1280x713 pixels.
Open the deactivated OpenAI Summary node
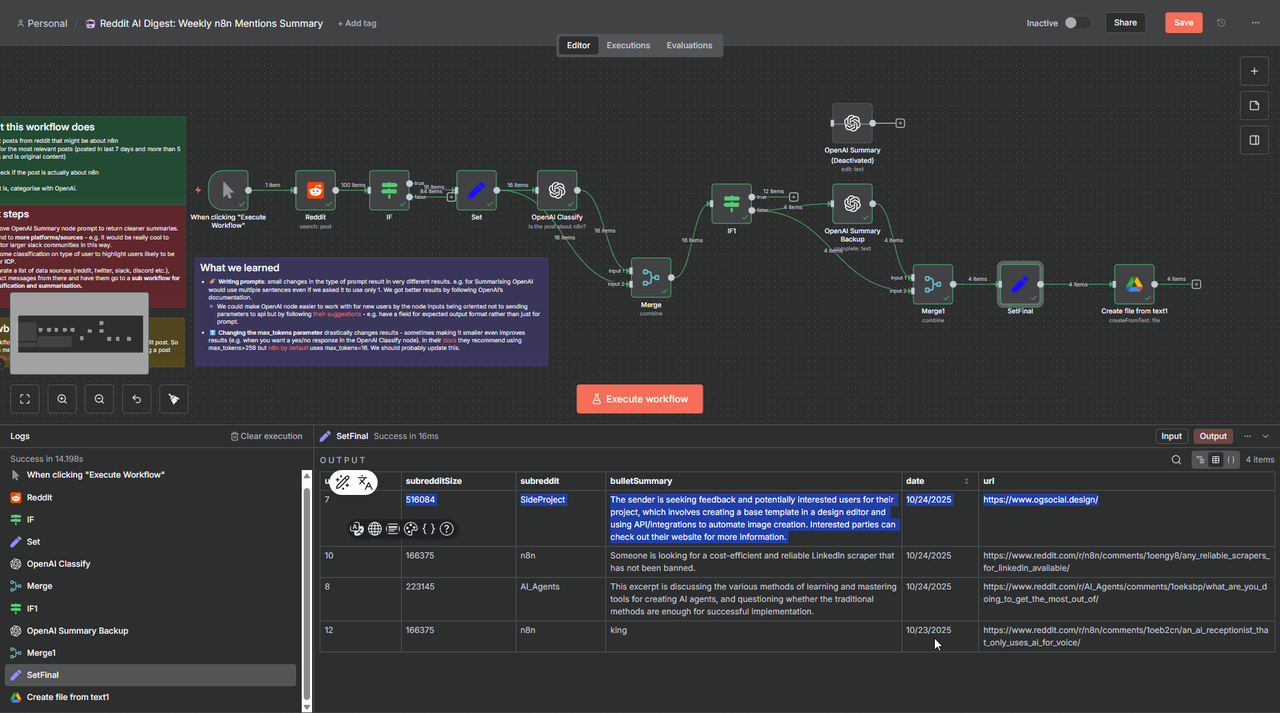[852, 123]
